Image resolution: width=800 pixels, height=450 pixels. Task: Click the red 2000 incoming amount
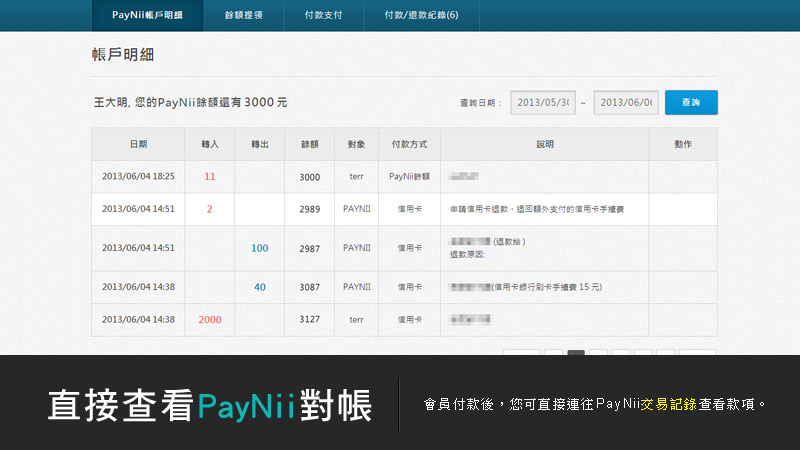(209, 320)
